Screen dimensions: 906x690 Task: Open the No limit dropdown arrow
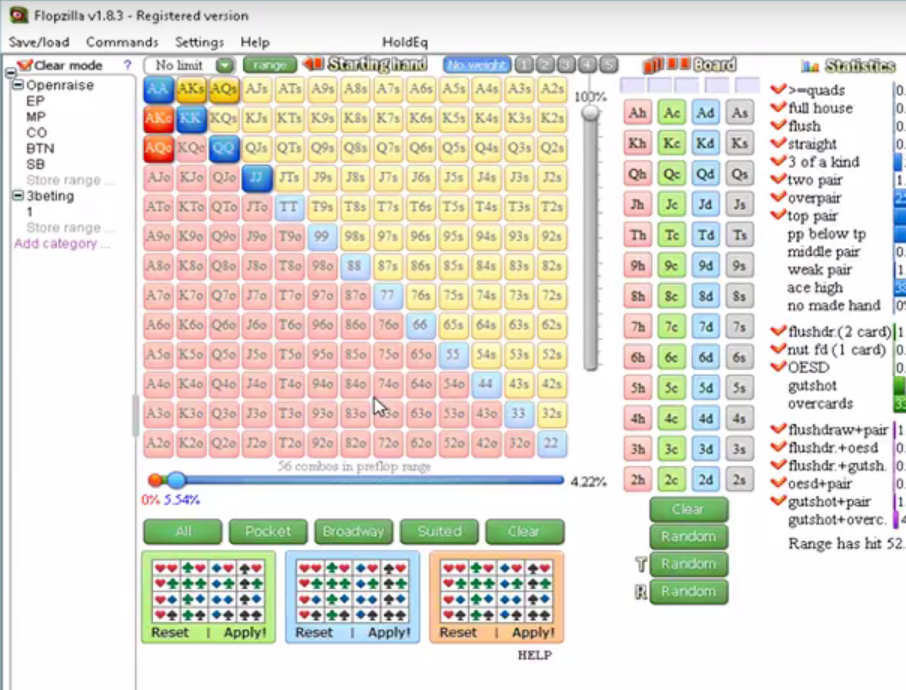point(225,65)
